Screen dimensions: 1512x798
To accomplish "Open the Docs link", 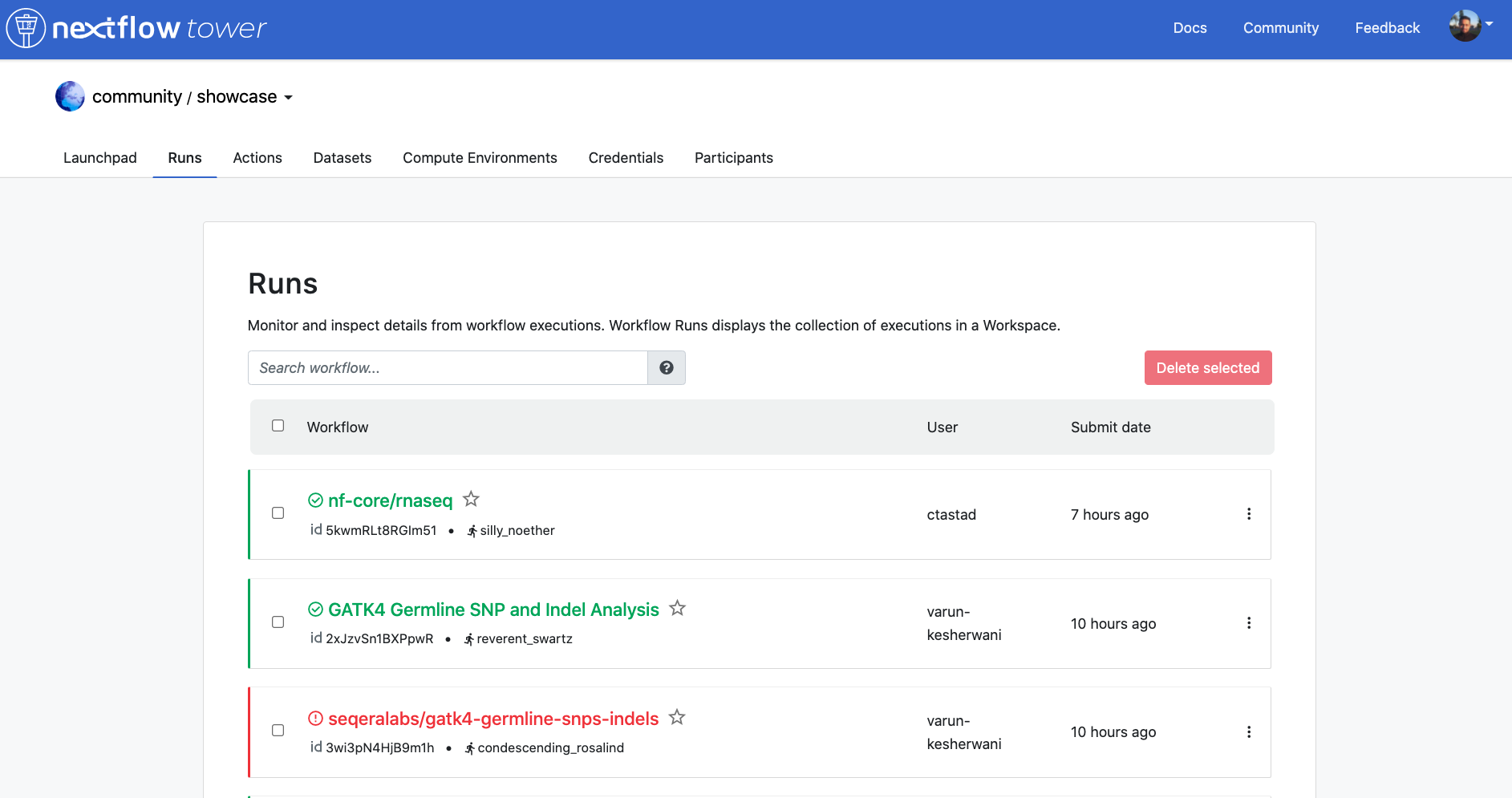I will click(x=1190, y=28).
